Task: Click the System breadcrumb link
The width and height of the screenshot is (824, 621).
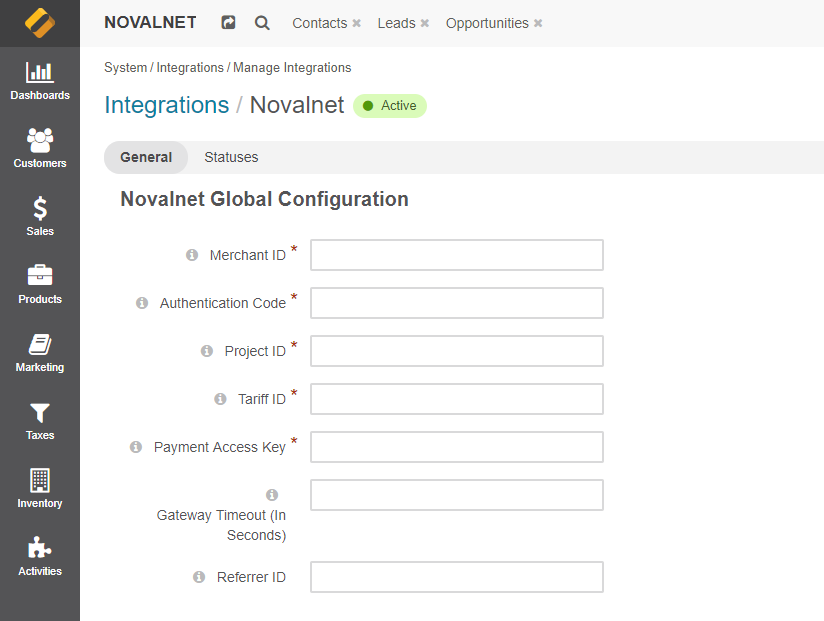Action: coord(122,67)
